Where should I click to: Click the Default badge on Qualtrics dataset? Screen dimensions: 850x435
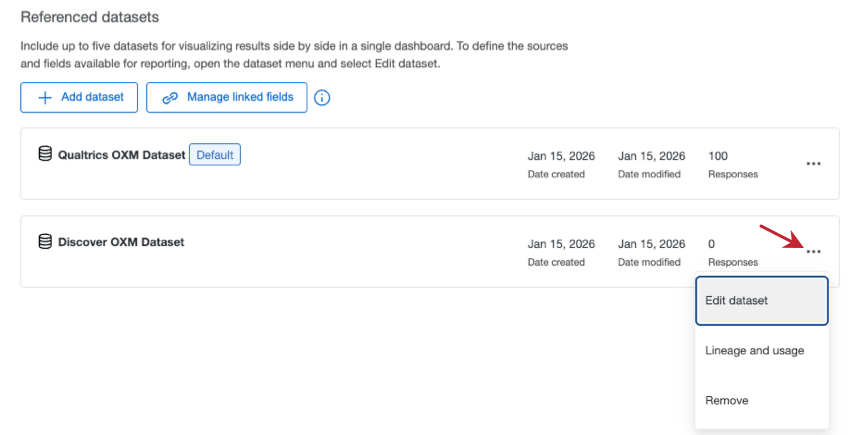[x=215, y=155]
